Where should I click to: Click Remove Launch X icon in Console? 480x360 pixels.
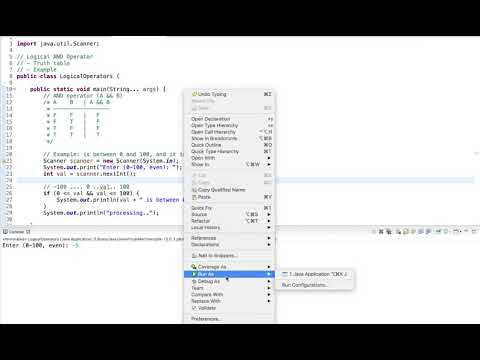tap(381, 231)
